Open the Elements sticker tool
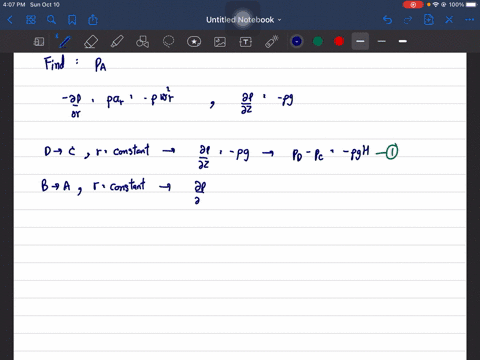 (x=194, y=42)
